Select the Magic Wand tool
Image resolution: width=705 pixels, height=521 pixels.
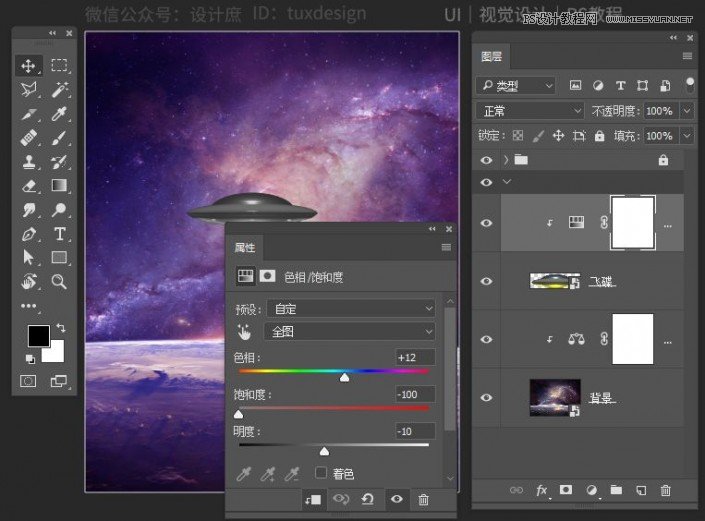[59, 89]
